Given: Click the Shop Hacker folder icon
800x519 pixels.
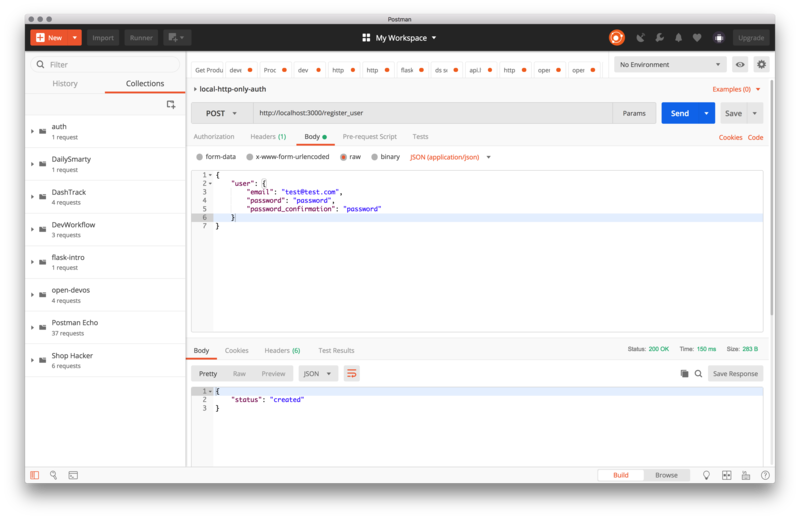Looking at the screenshot, I should (43, 360).
